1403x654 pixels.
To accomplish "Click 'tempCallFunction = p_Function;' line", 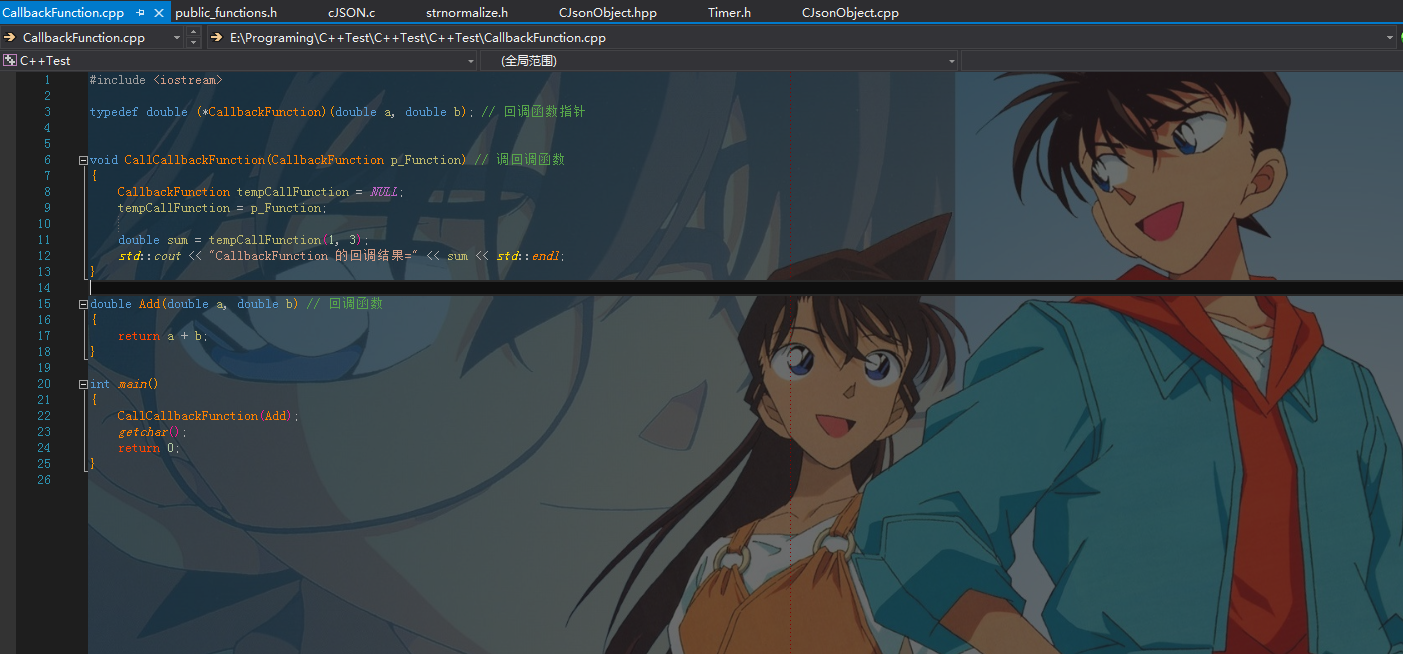I will click(221, 208).
